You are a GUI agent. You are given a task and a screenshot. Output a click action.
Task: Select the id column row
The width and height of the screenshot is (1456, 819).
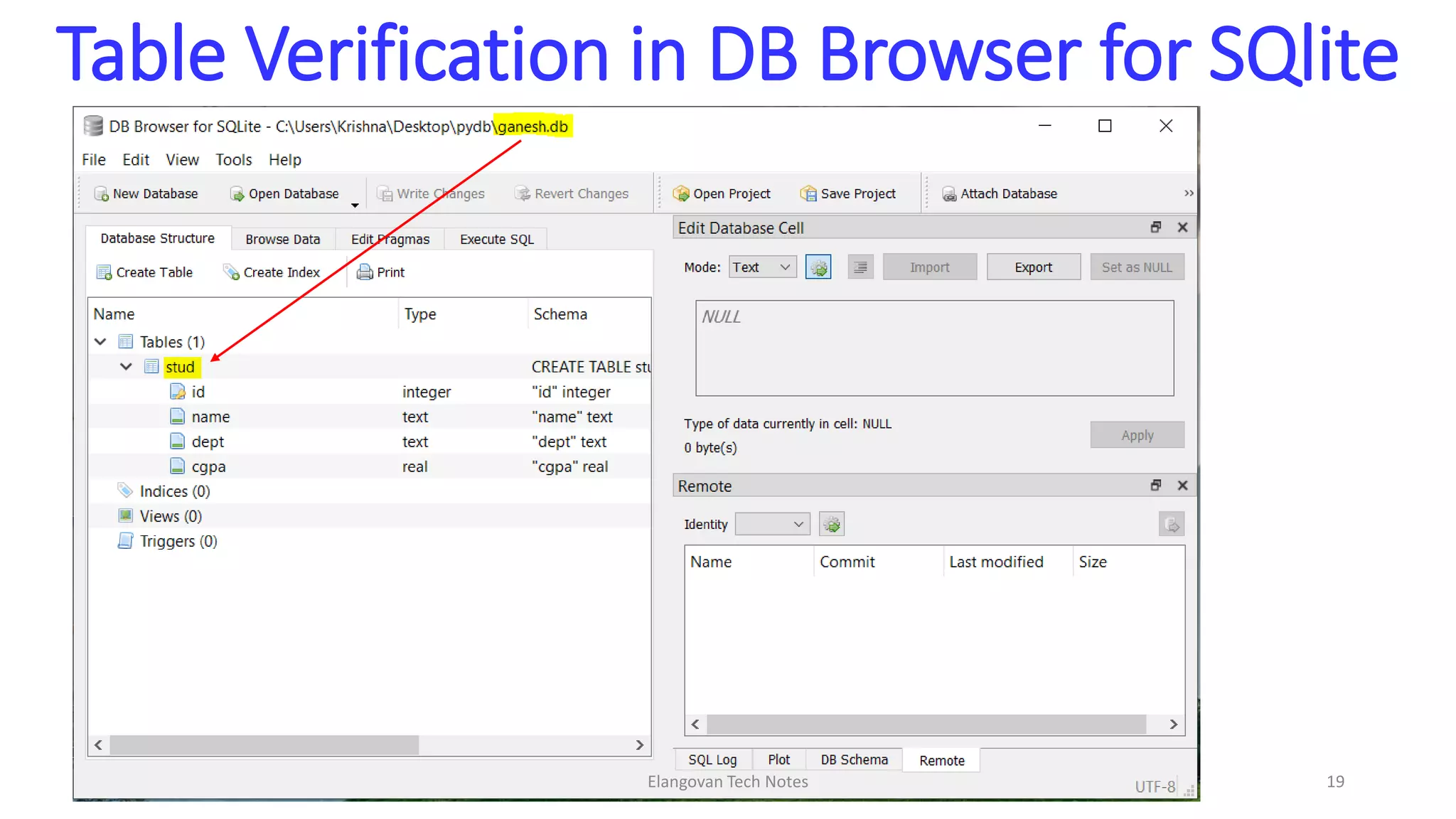click(370, 392)
